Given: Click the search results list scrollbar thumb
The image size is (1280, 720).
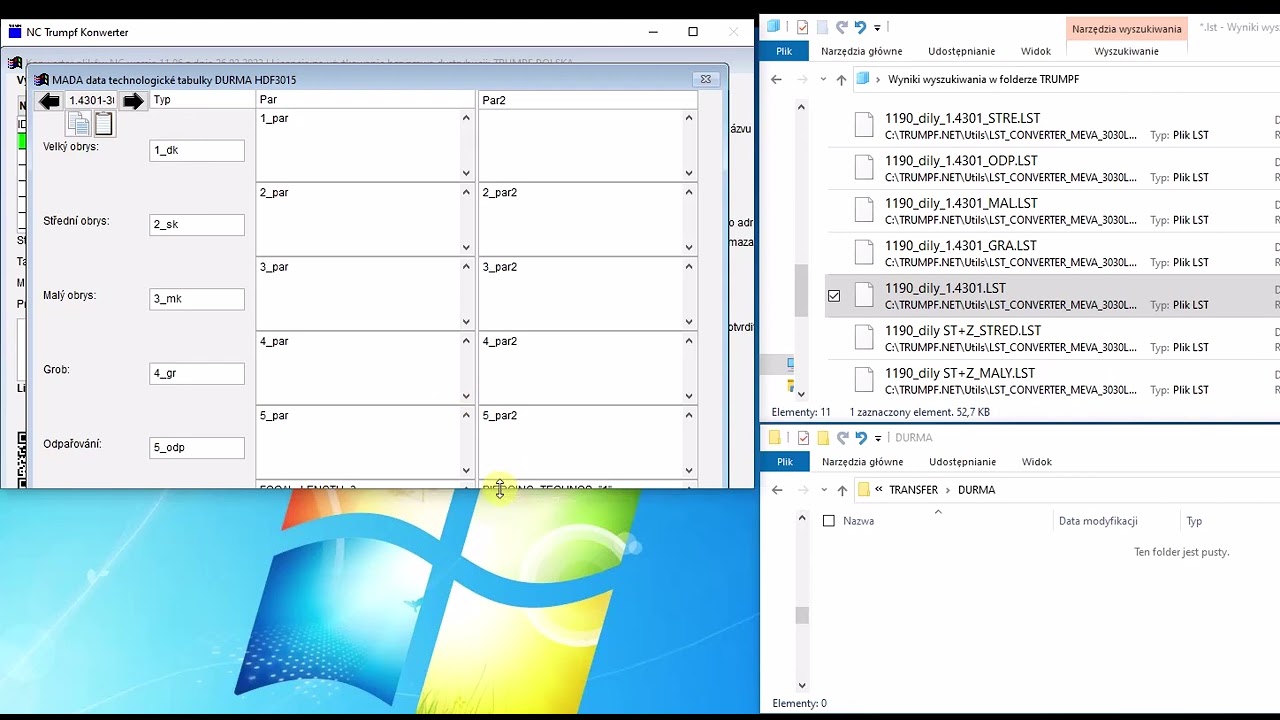Looking at the screenshot, I should coord(802,291).
